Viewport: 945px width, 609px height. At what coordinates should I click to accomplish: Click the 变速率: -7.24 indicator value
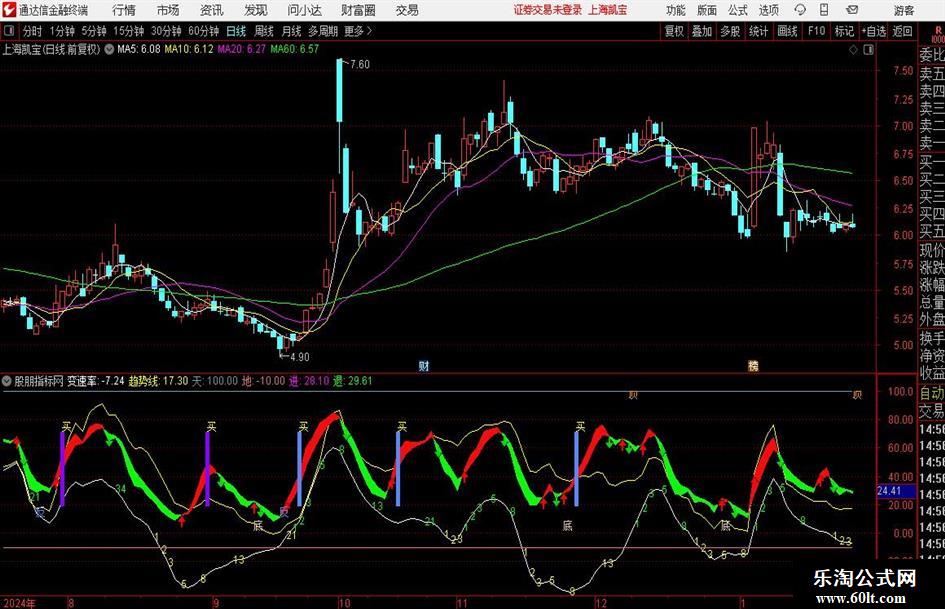click(95, 381)
